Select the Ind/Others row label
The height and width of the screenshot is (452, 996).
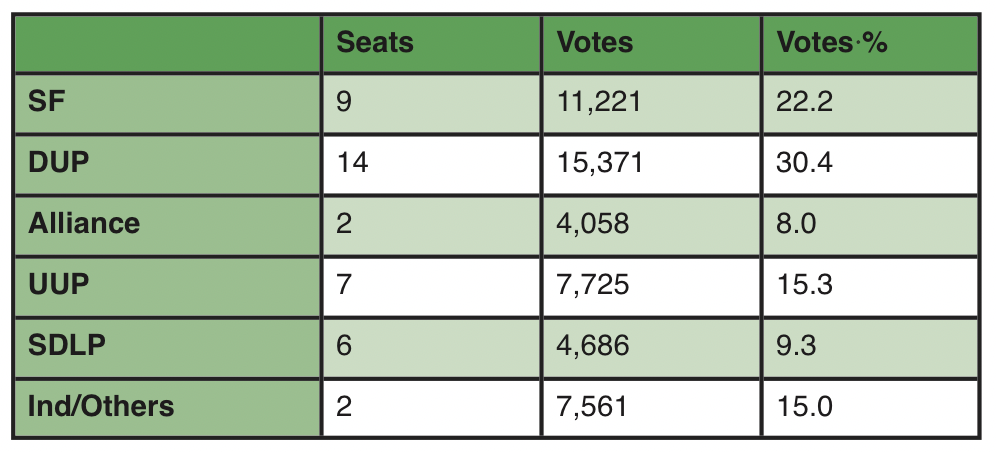pyautogui.click(x=101, y=406)
